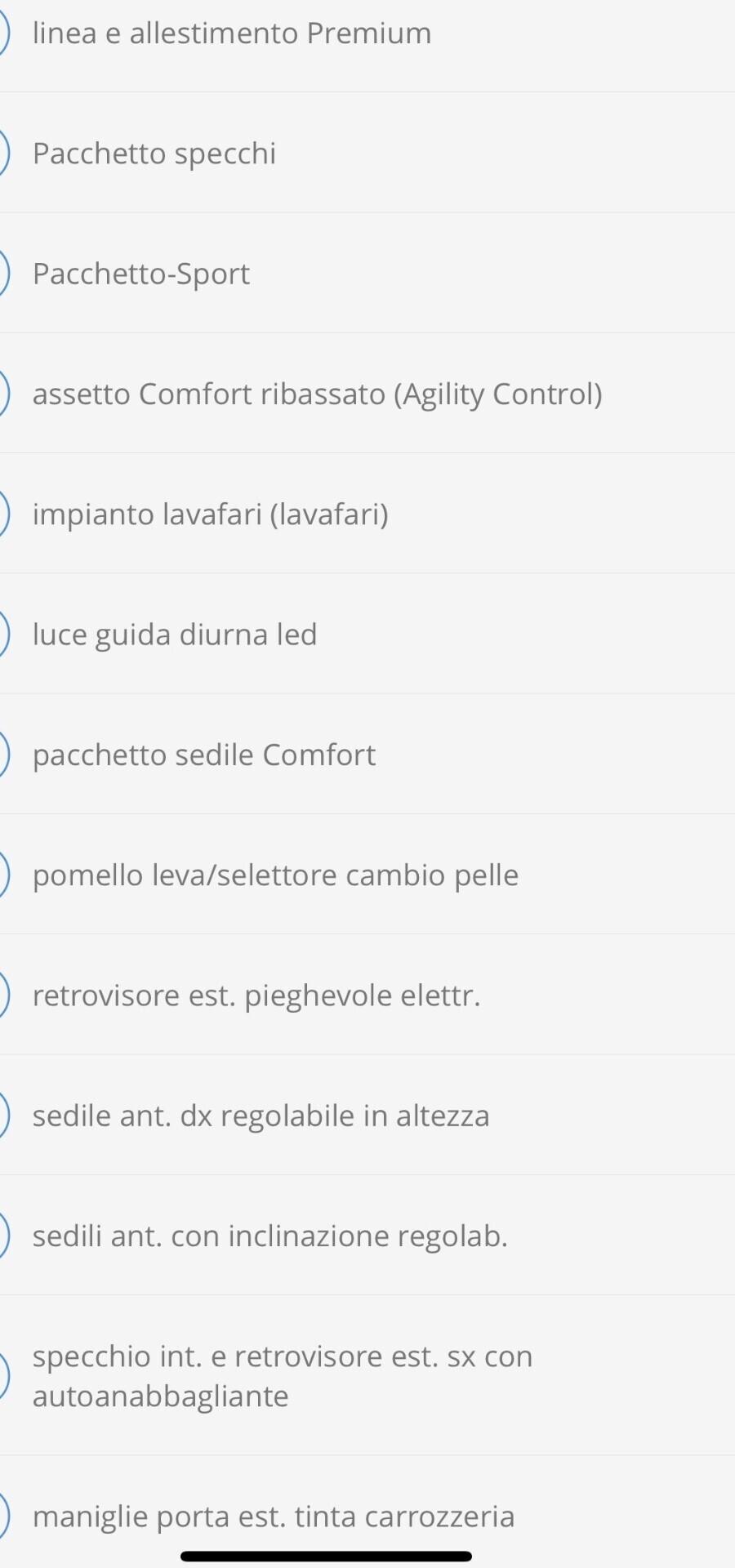Select the circle beside specchio int. autoanabbagliante
The height and width of the screenshot is (1568, 735).
click(x=3, y=1376)
